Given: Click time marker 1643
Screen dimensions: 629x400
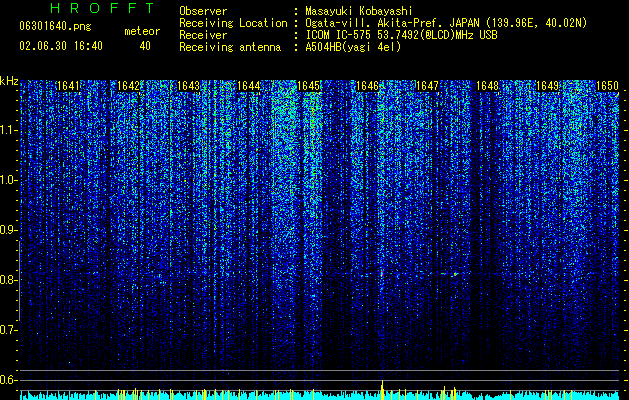Looking at the screenshot, I should (188, 86).
